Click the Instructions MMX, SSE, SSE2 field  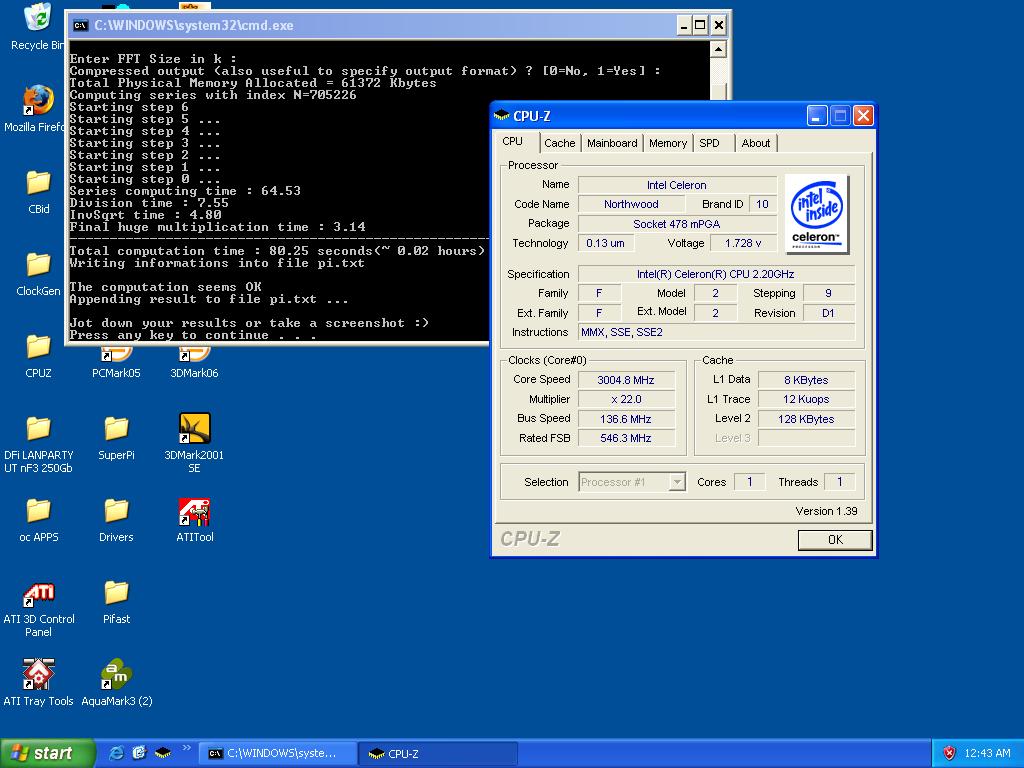(716, 332)
